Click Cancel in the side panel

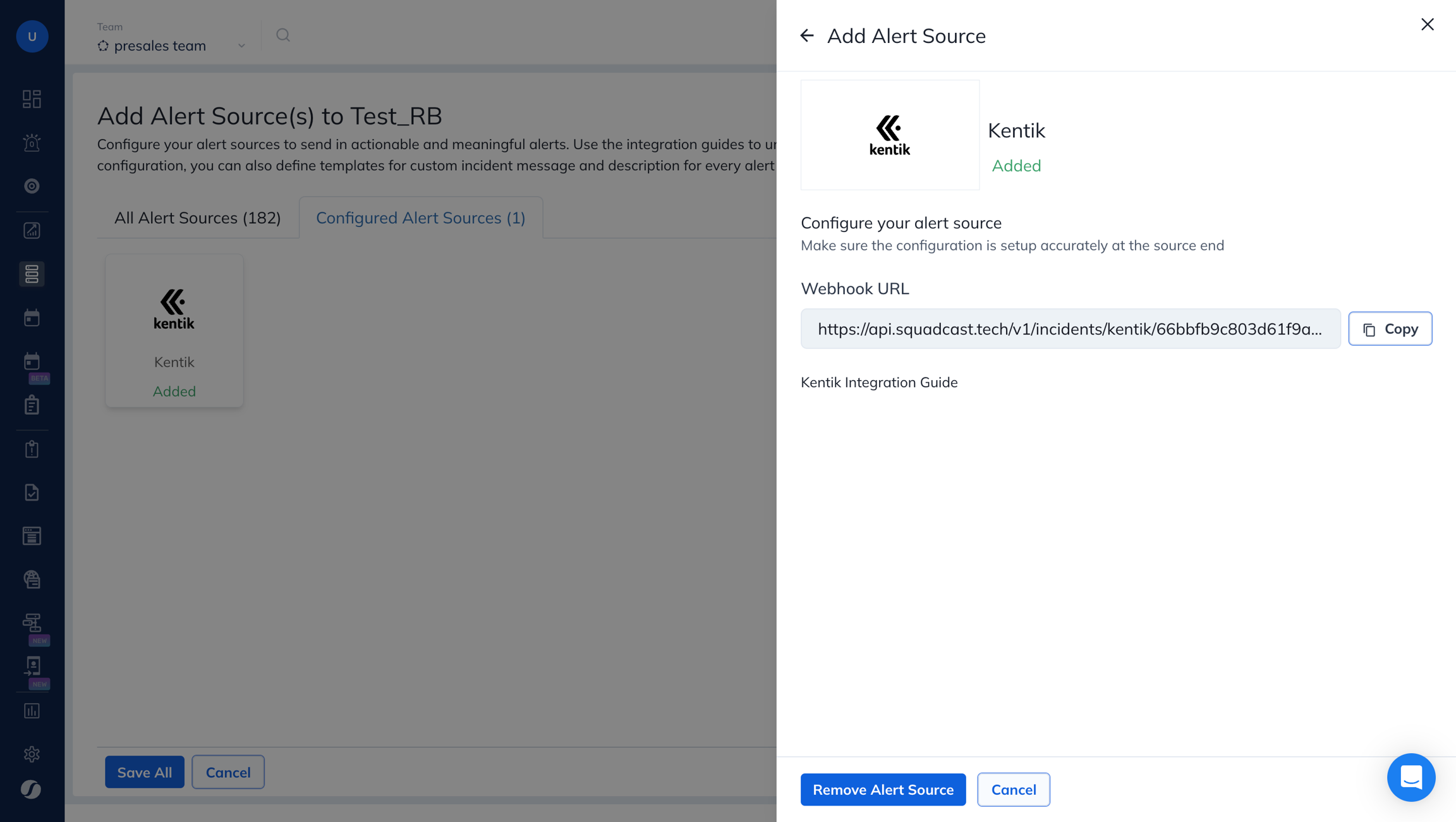point(1014,790)
